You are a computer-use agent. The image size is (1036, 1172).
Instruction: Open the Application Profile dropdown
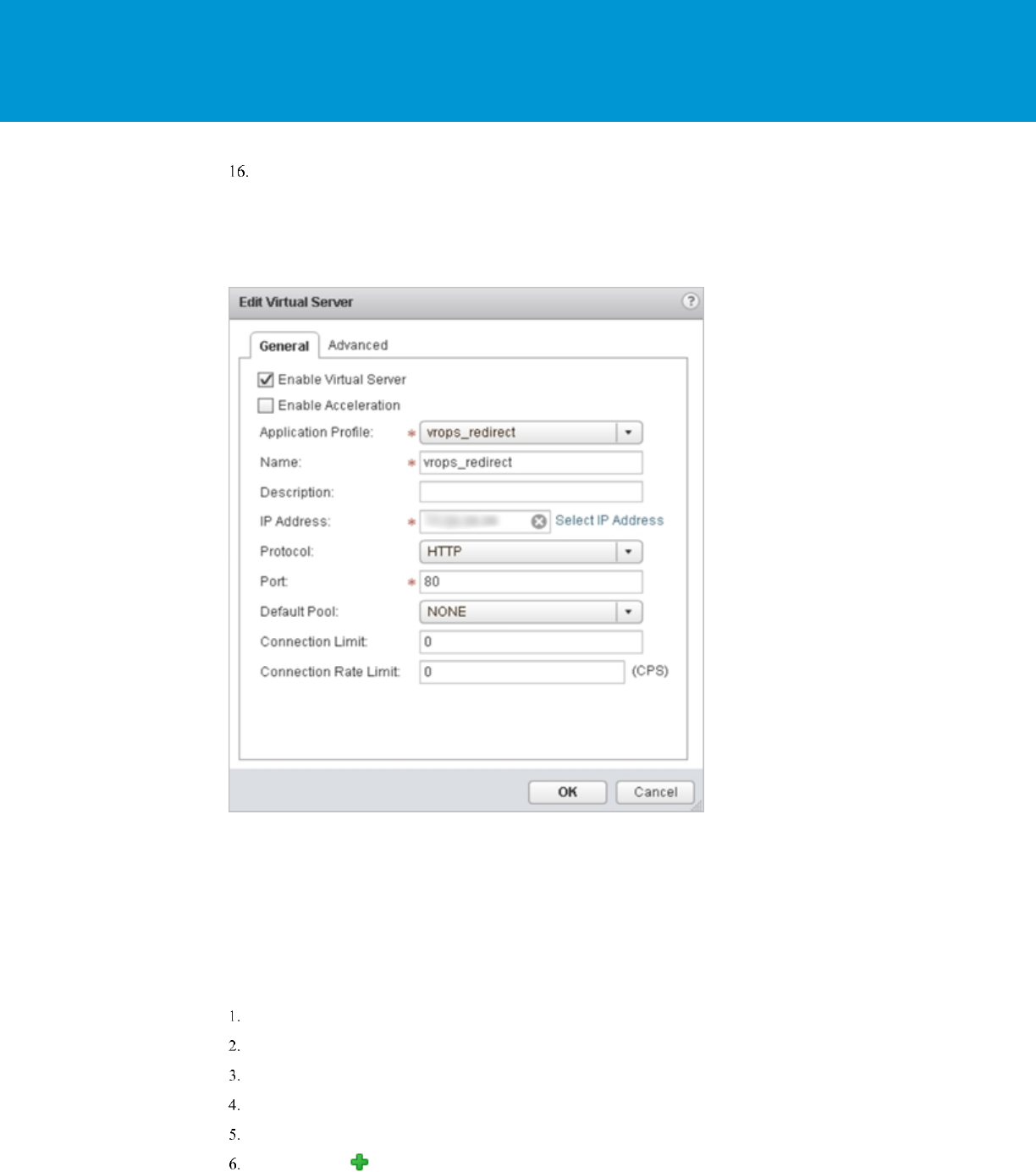pos(531,432)
